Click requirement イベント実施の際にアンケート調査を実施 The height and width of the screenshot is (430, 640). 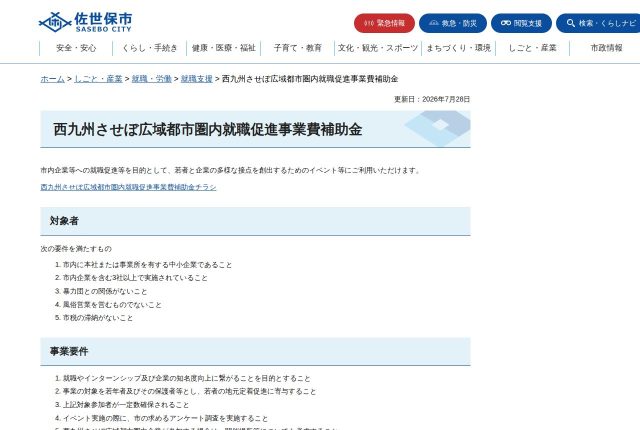click(165, 418)
